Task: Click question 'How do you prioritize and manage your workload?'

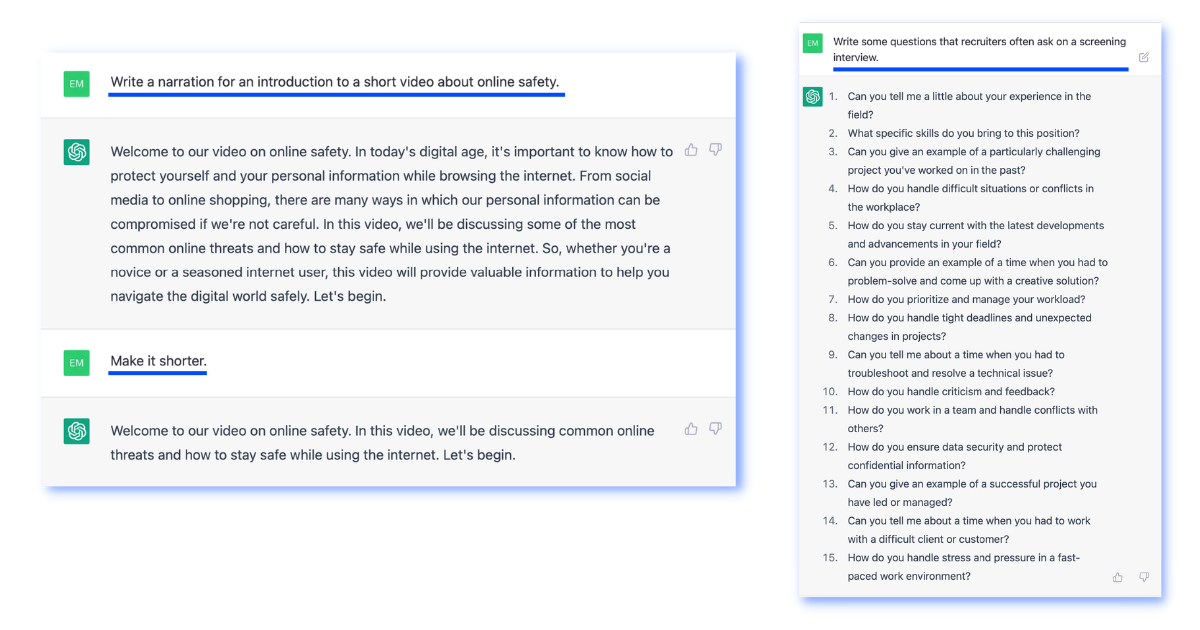Action: (x=966, y=299)
